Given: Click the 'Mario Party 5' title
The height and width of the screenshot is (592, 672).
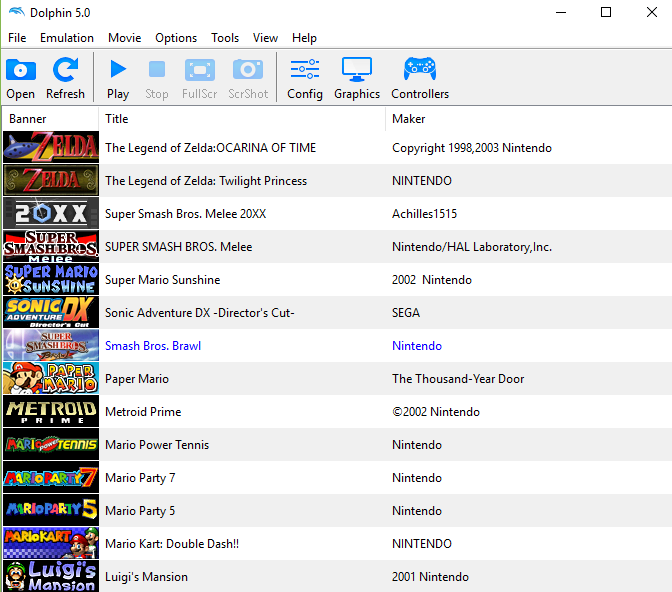Looking at the screenshot, I should (140, 511).
